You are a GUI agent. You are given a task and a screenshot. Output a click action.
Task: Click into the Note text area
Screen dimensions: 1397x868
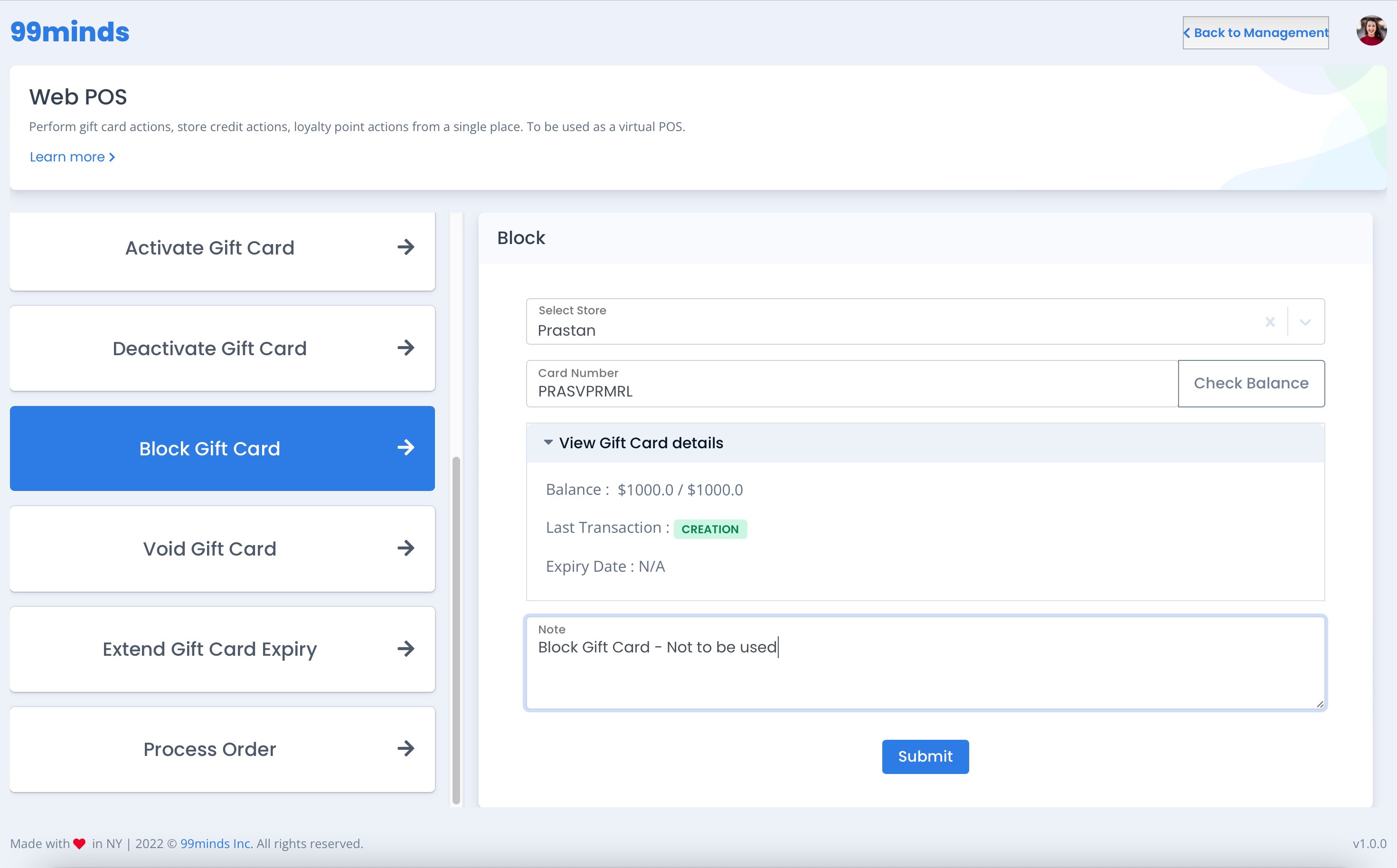[925, 663]
